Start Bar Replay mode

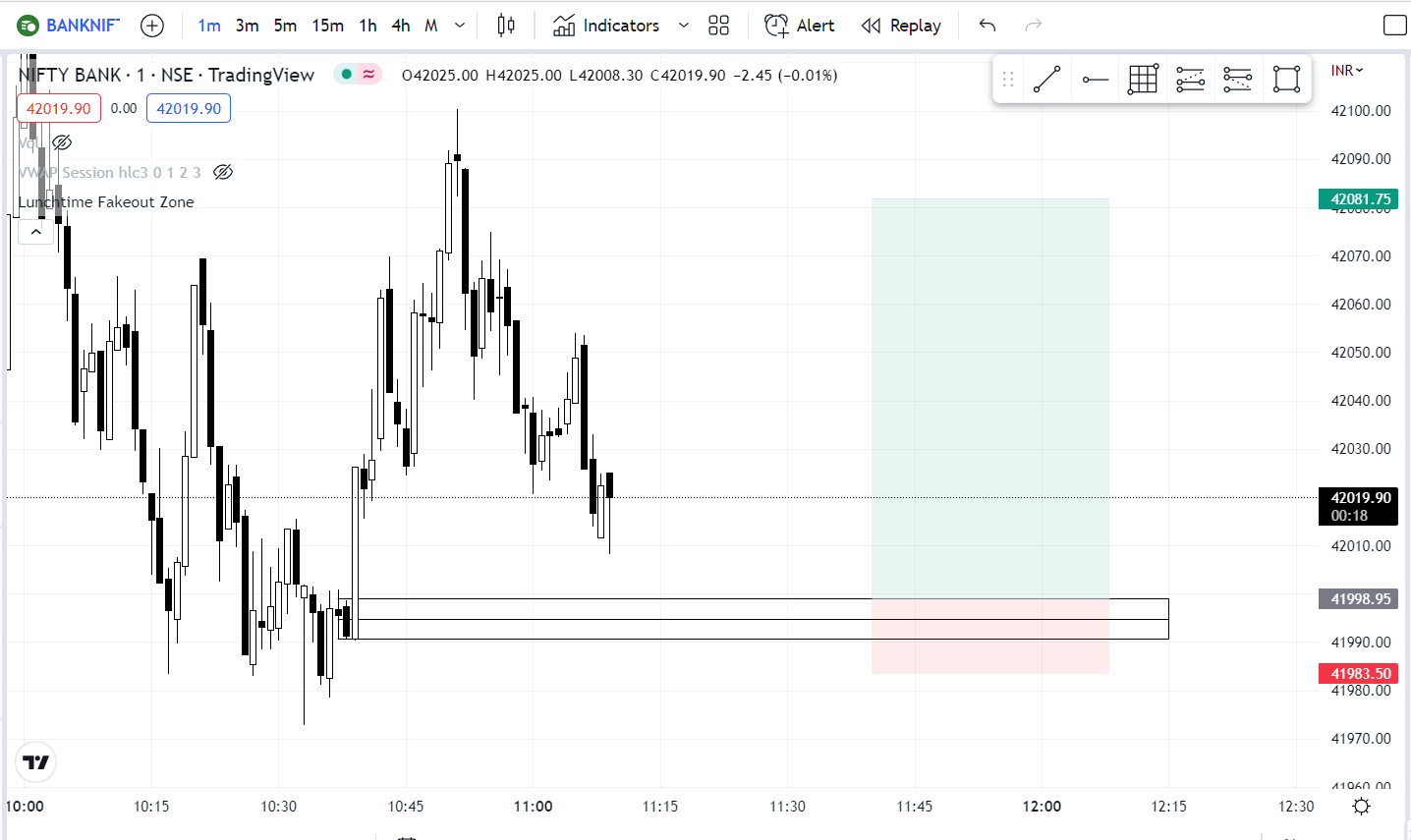(x=901, y=26)
